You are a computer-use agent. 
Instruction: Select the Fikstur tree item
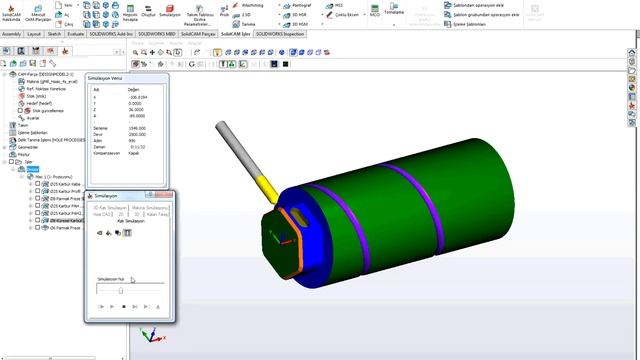tap(24, 154)
